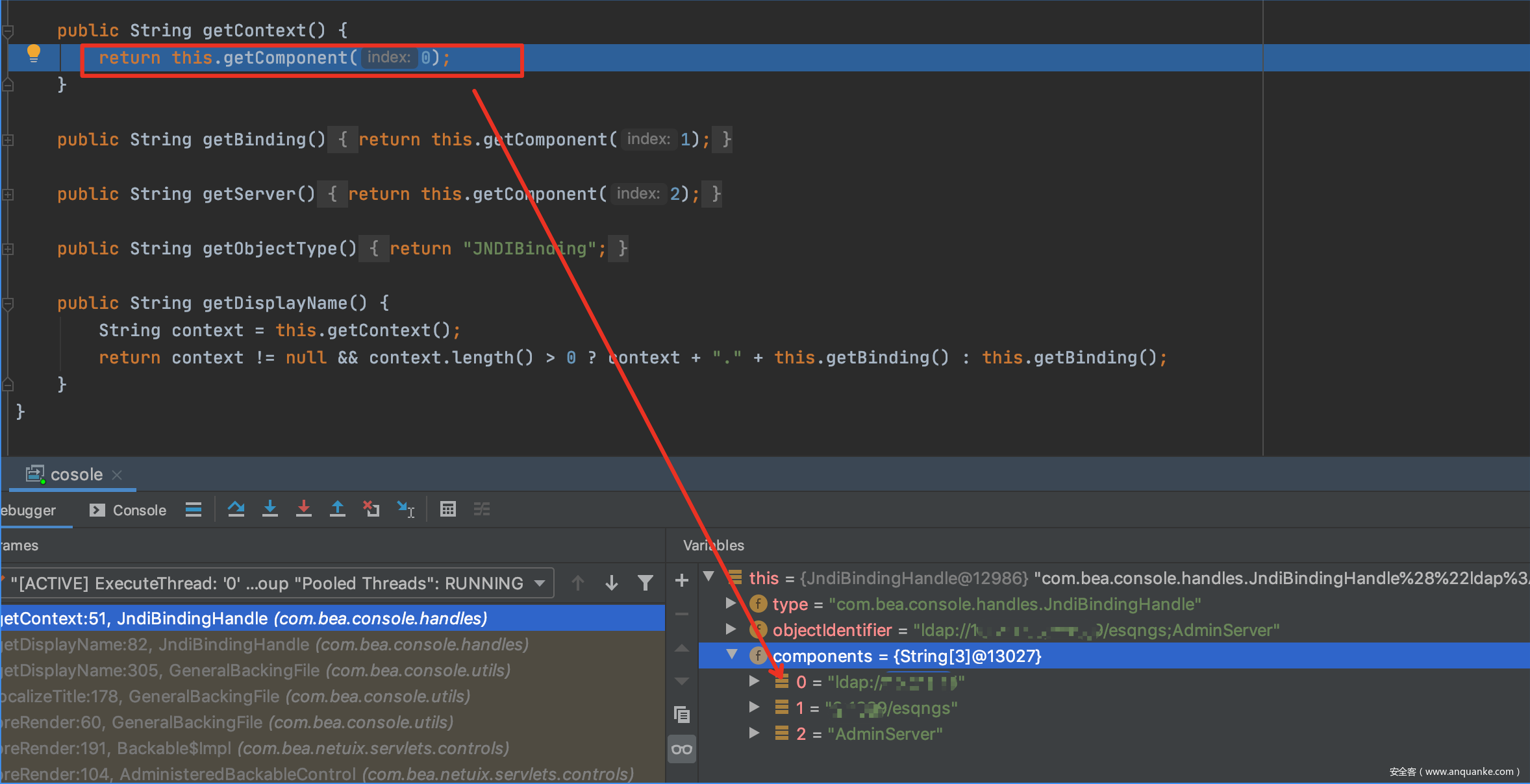Switch to the Console tab
This screenshot has height=784, width=1530.
(x=129, y=510)
